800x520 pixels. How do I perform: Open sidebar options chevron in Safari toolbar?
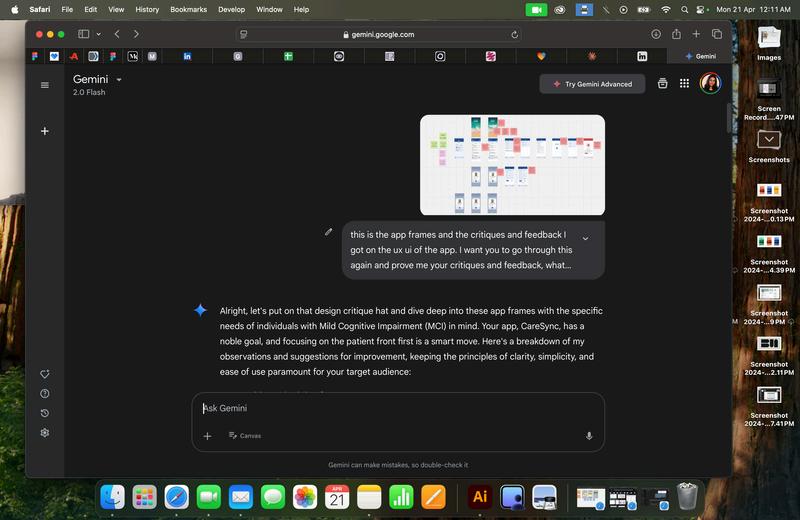pos(98,34)
